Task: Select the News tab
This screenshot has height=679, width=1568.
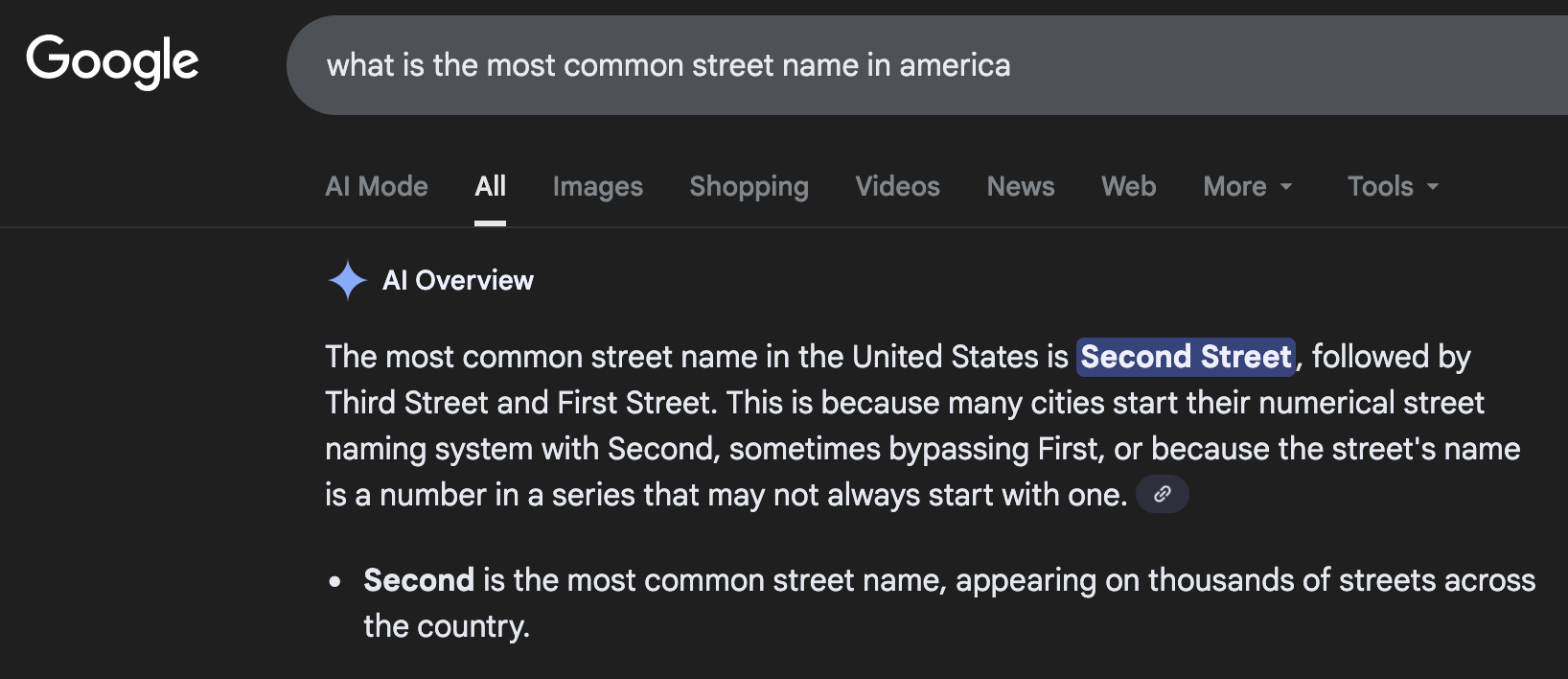Action: tap(1020, 186)
